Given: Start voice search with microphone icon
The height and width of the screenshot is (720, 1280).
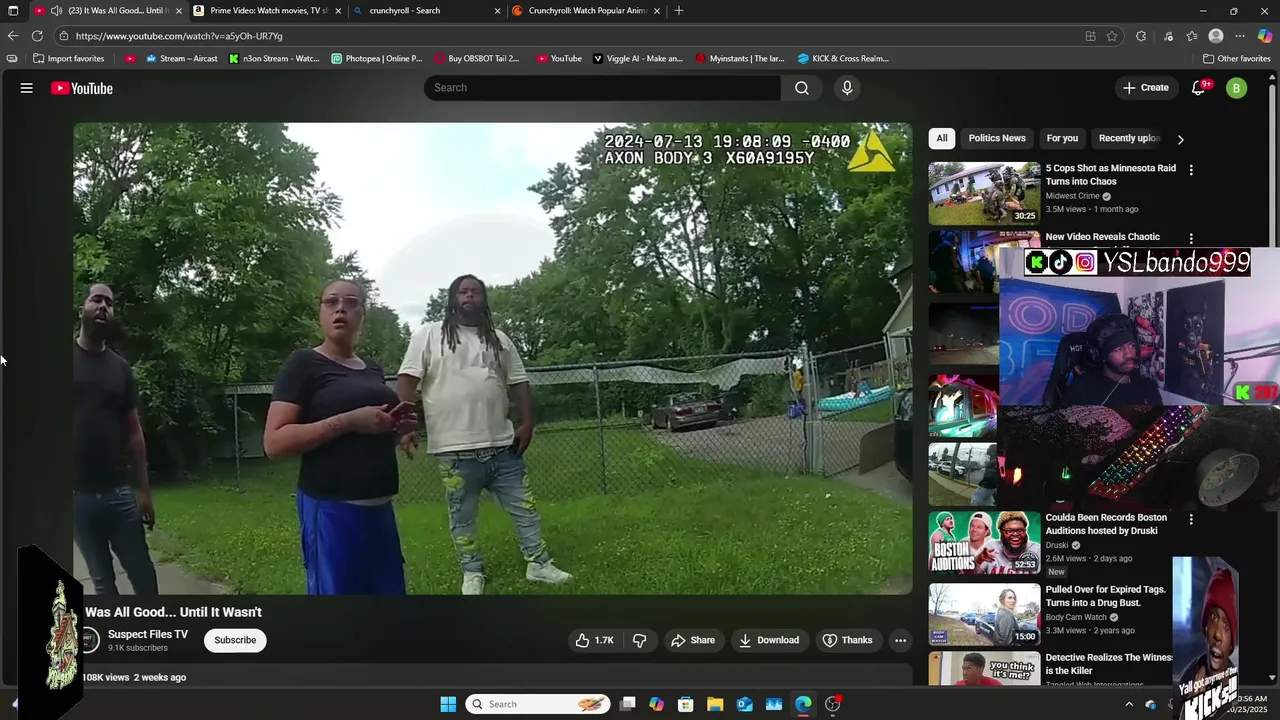Looking at the screenshot, I should [x=847, y=88].
